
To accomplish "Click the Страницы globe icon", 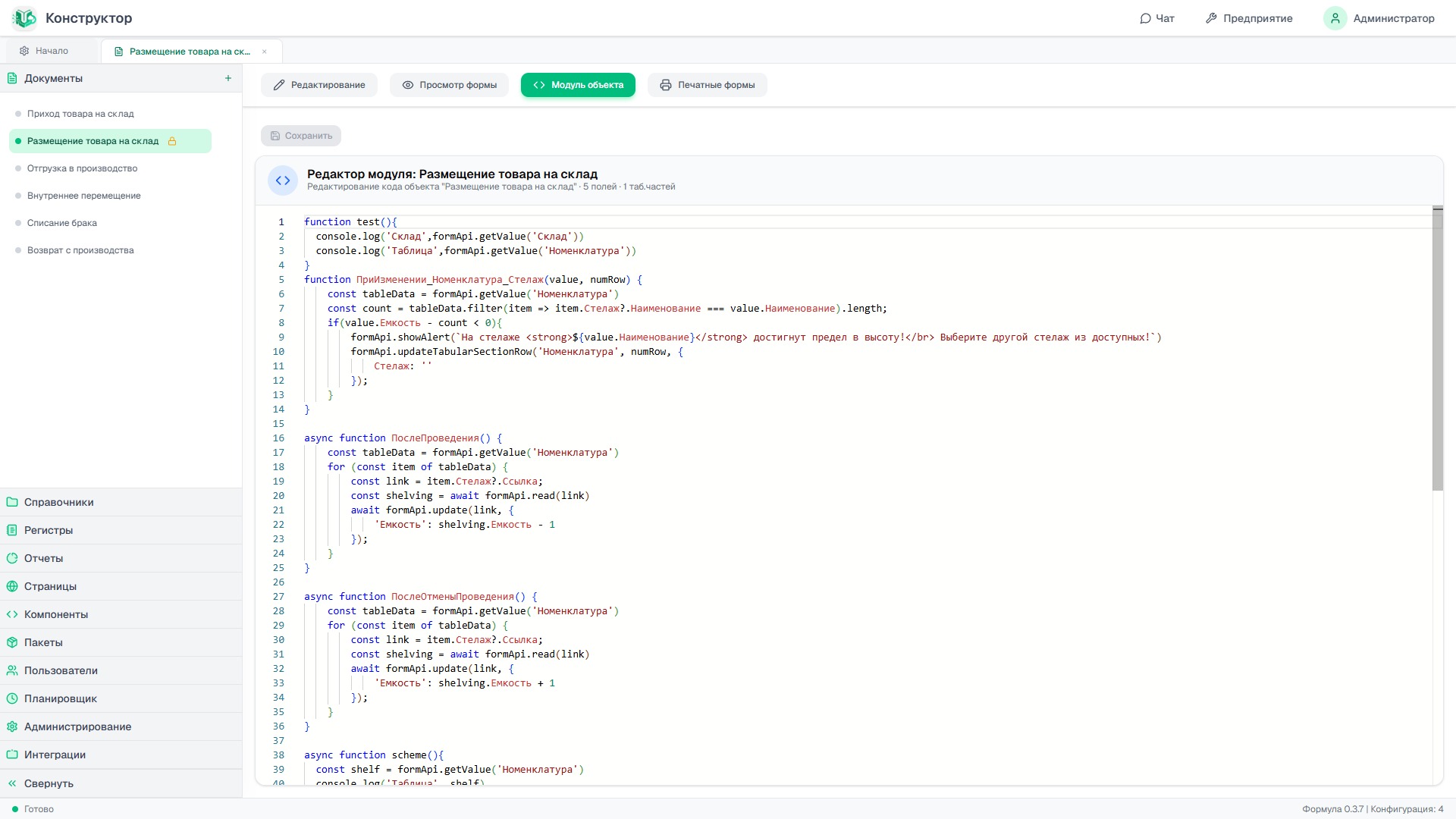I will click(12, 586).
